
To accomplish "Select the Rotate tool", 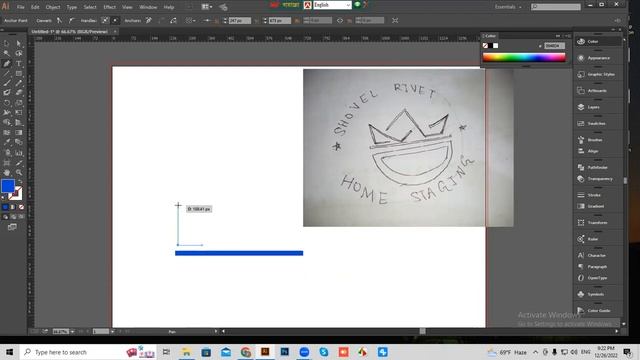I will click(7, 103).
